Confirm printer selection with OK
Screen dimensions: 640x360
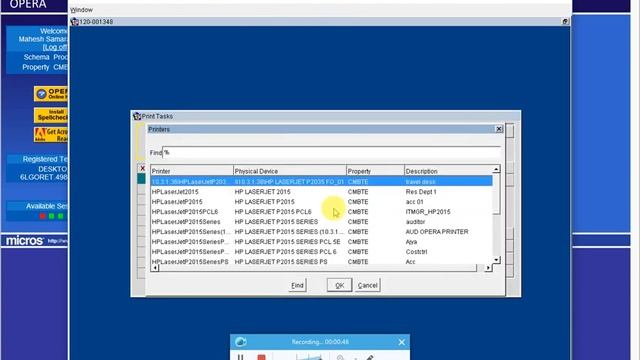pos(340,285)
